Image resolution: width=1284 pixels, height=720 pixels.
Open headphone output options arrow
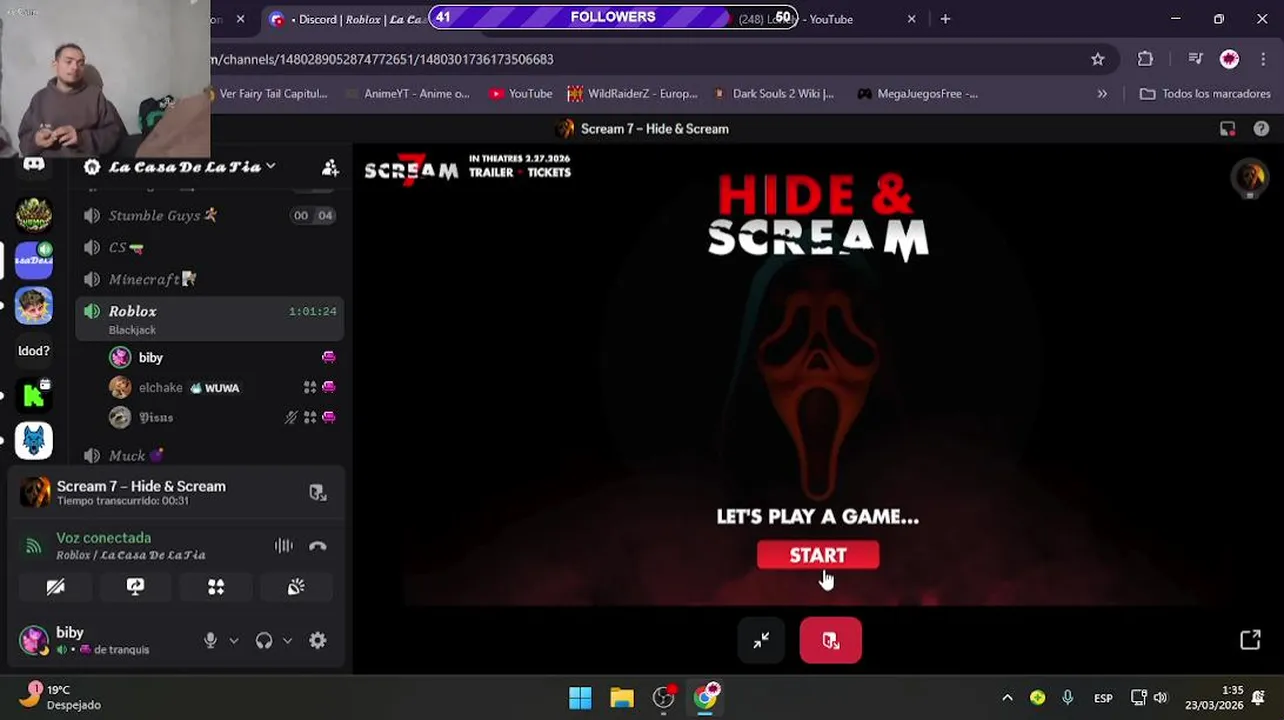tap(288, 641)
